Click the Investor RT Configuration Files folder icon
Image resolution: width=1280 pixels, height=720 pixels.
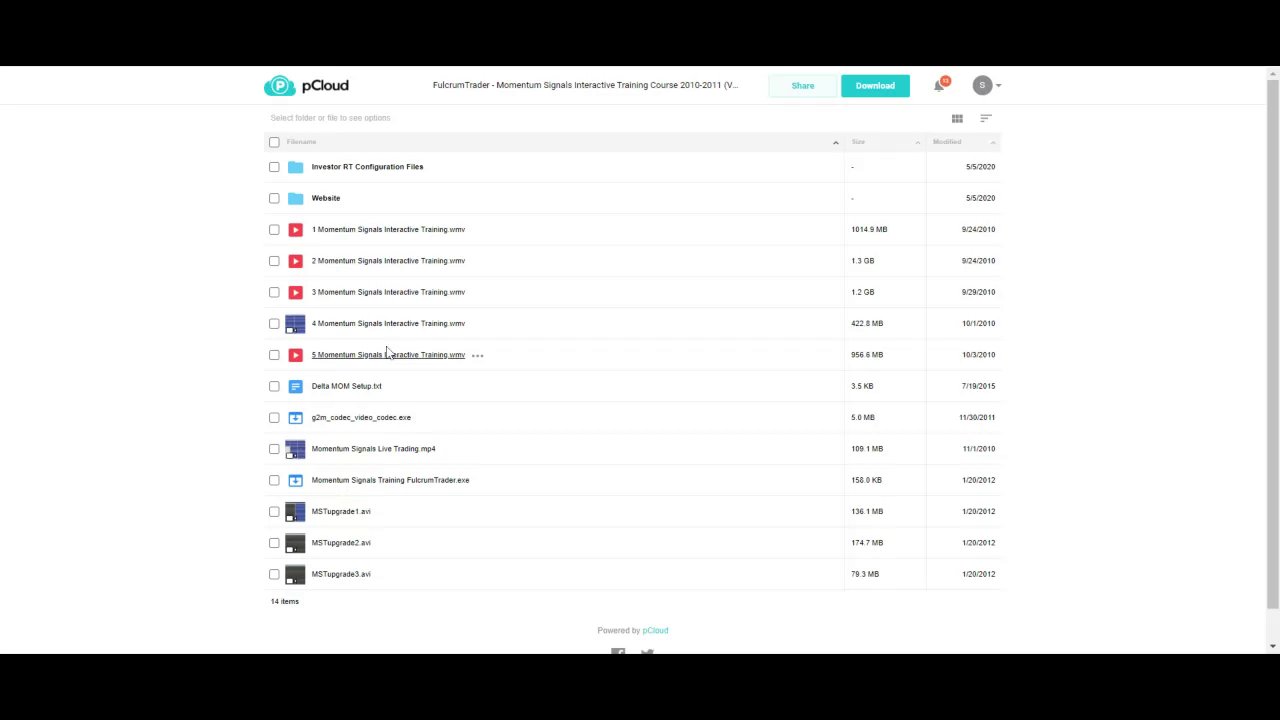coord(295,167)
